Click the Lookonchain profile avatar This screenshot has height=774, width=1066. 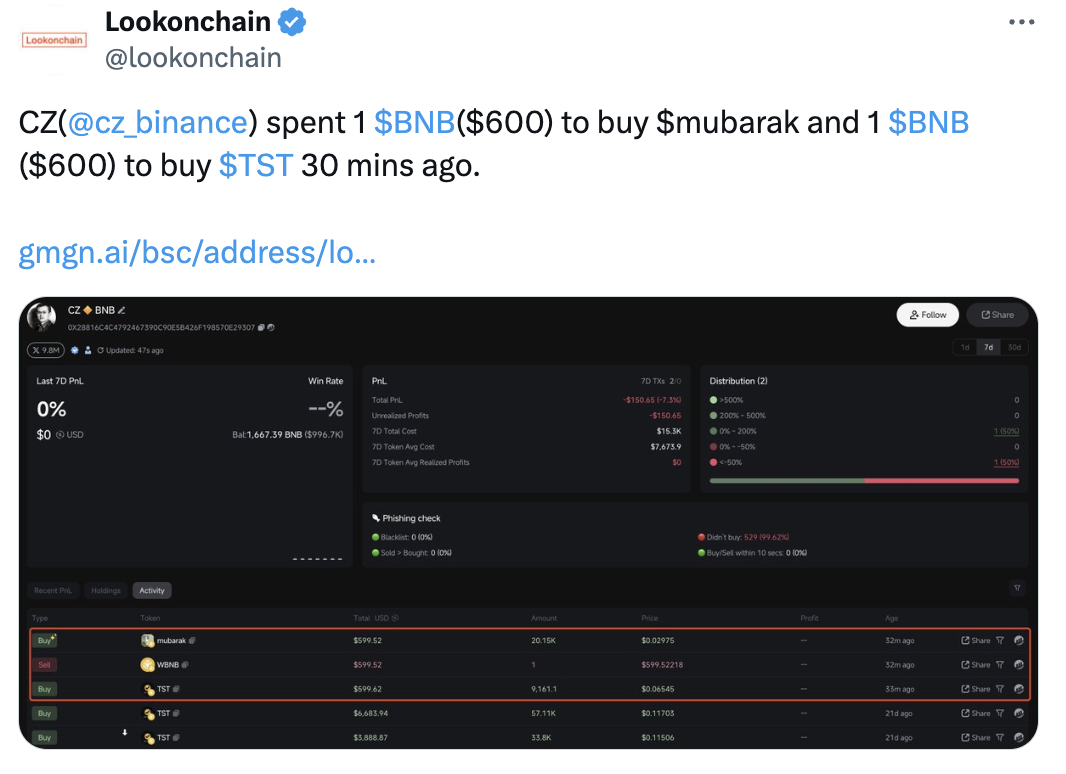coord(53,40)
